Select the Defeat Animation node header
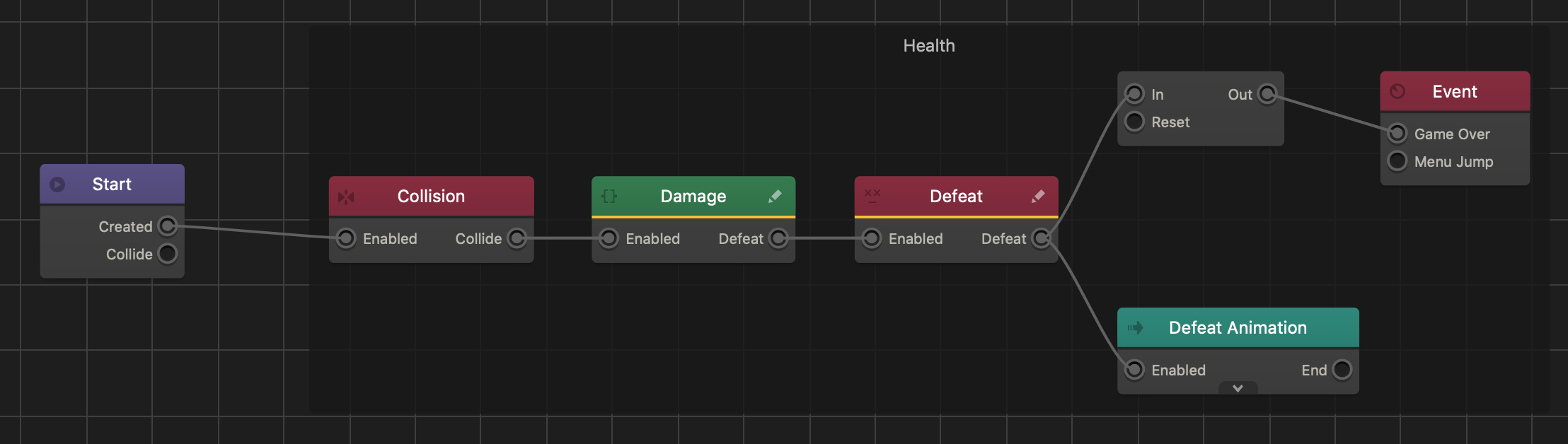The image size is (1568, 444). [x=1238, y=327]
